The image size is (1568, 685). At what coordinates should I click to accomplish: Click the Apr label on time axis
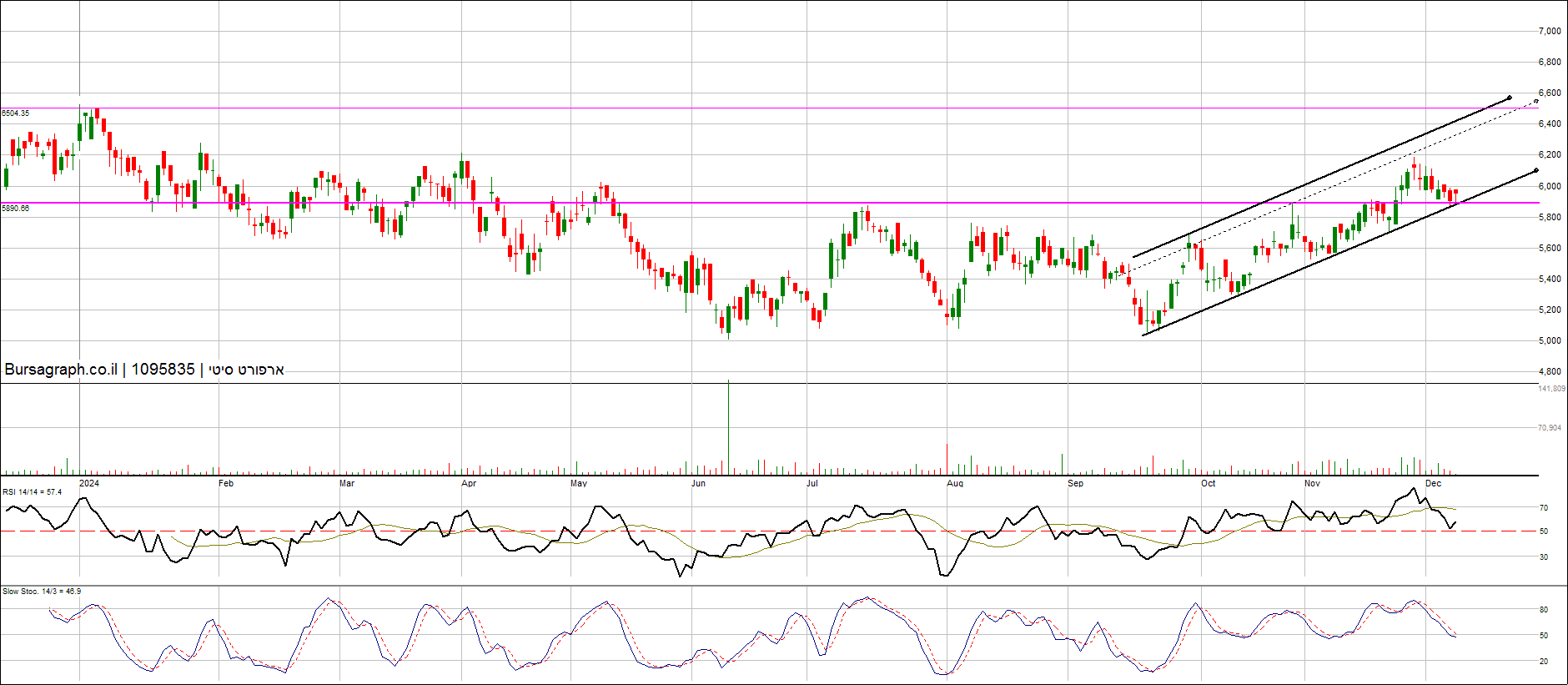tap(469, 483)
